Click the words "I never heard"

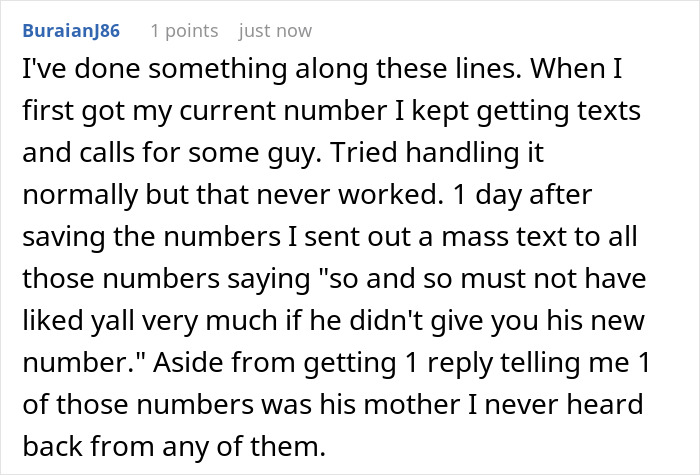[x=556, y=404]
